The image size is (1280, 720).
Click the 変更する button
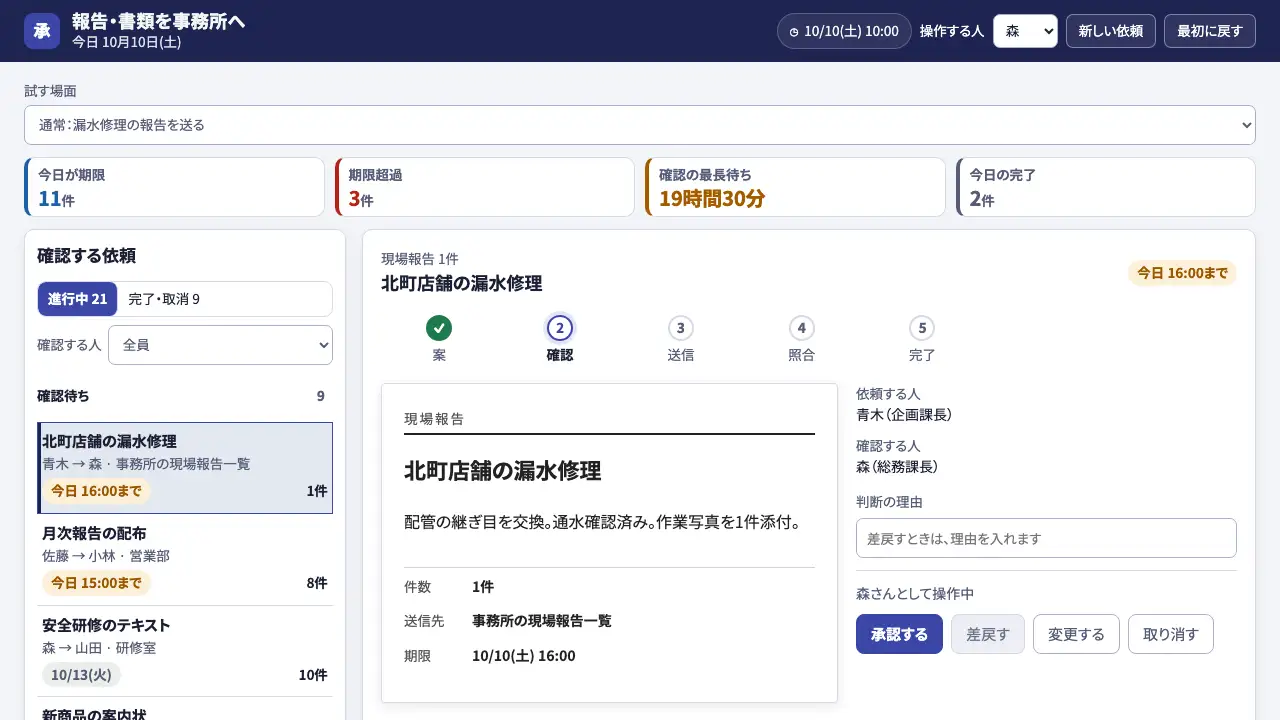1076,634
